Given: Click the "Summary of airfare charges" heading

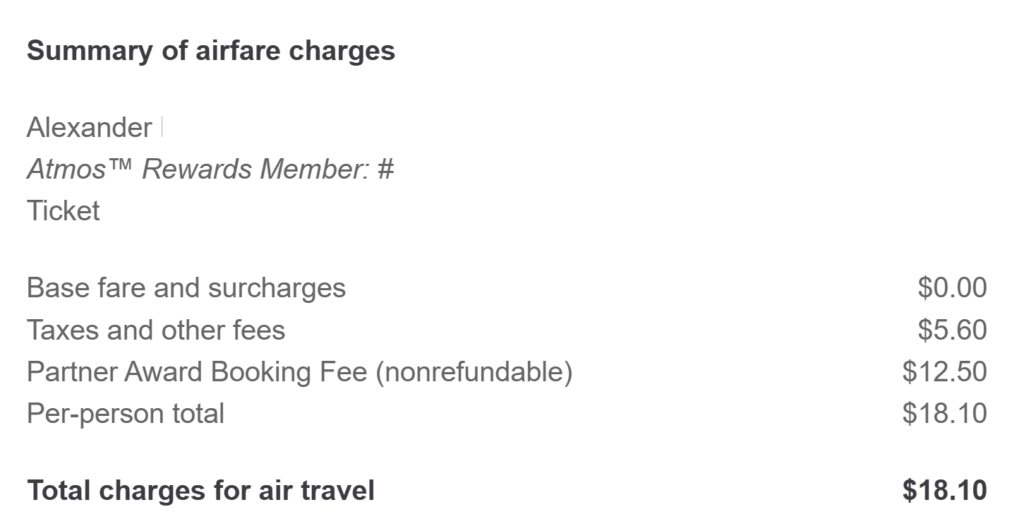Looking at the screenshot, I should click(210, 51).
